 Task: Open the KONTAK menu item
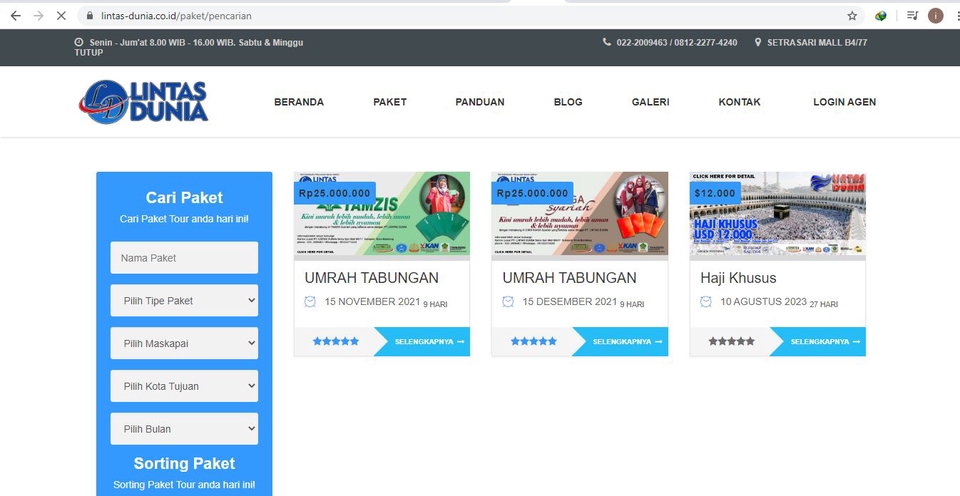[x=740, y=102]
